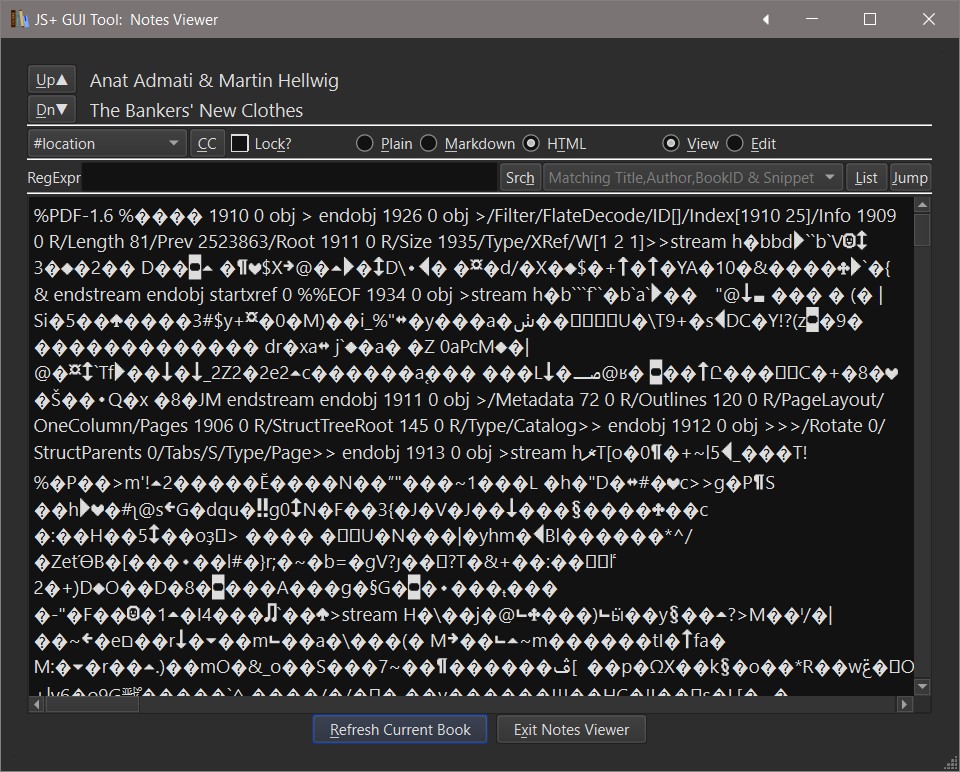The width and height of the screenshot is (960, 772).
Task: Close the Notes Viewer window
Action: (x=929, y=20)
